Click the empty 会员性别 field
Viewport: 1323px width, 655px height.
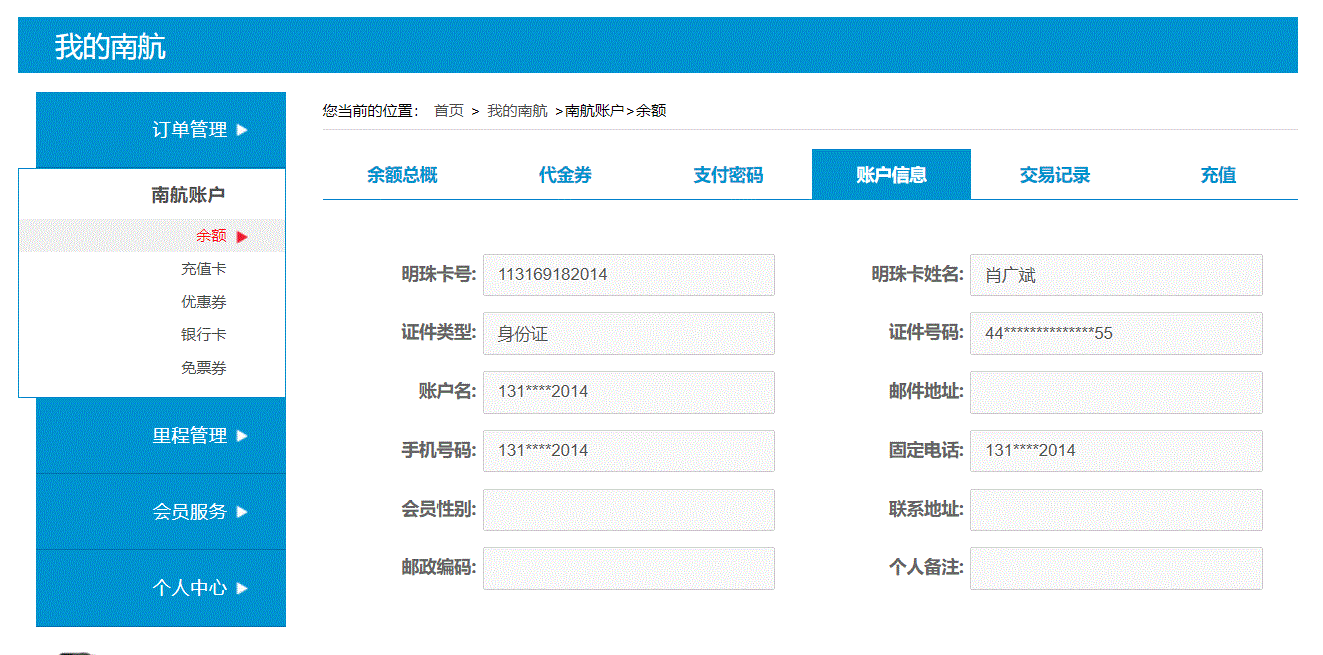click(x=629, y=510)
